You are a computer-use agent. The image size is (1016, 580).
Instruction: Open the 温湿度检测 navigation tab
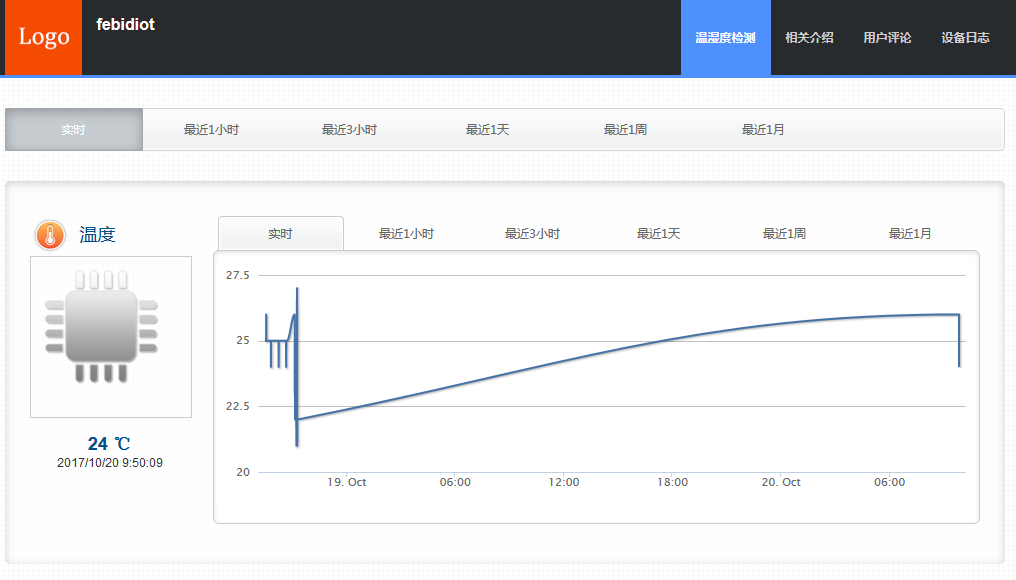point(725,38)
